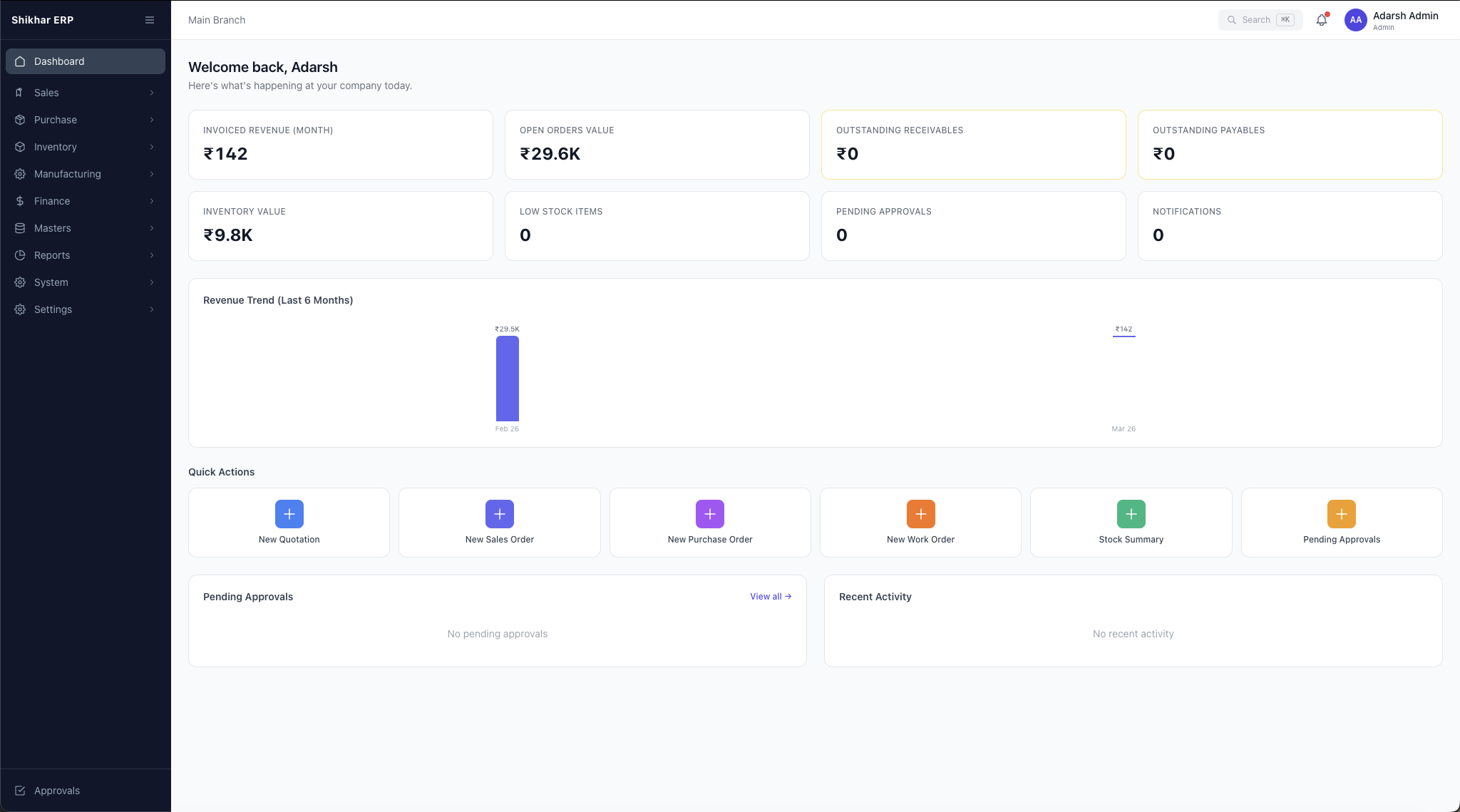Click the Manufacturing gear icon
This screenshot has width=1460, height=812.
pos(20,174)
